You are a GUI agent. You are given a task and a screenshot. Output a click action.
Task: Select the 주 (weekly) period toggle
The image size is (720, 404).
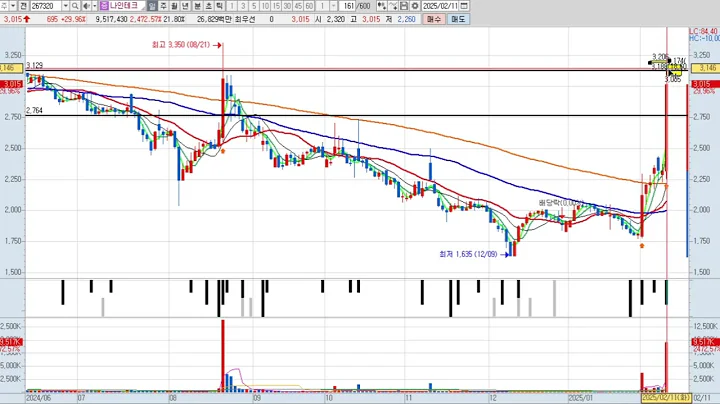[163, 6]
